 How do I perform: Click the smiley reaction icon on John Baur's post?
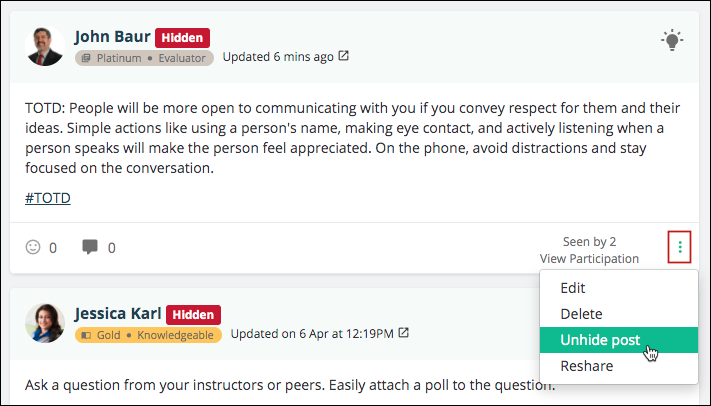point(33,247)
